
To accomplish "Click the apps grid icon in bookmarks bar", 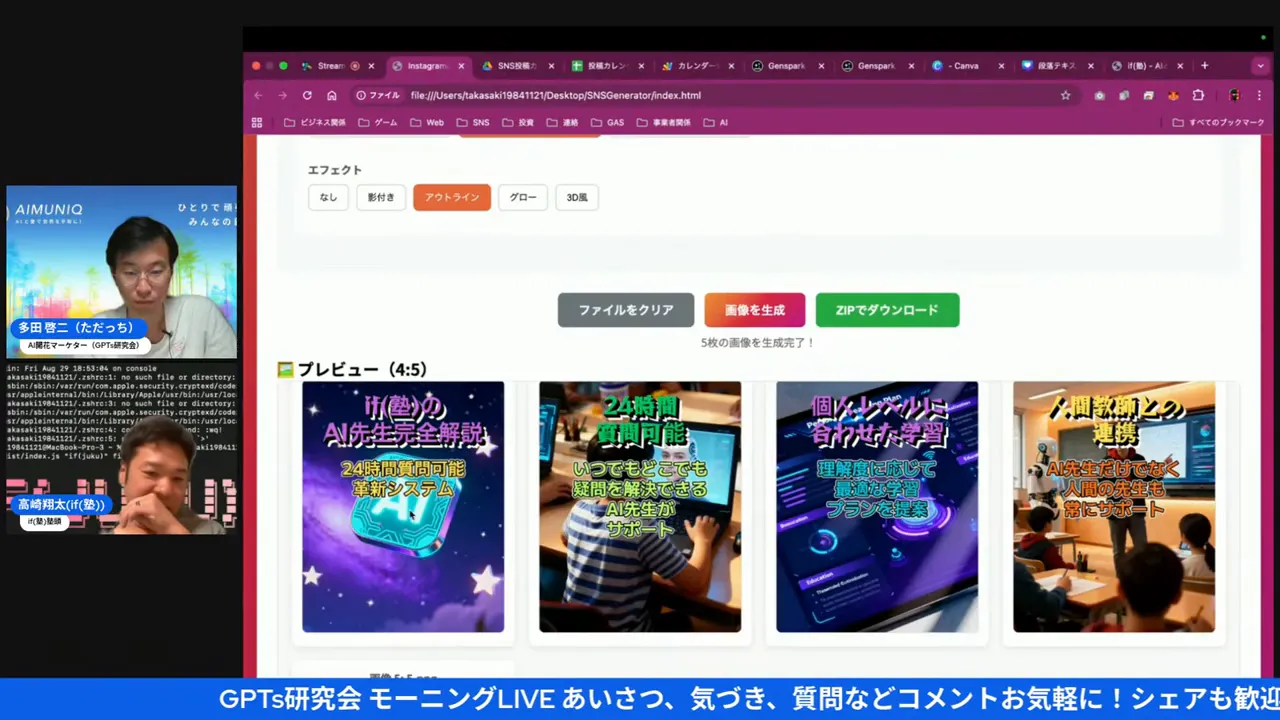I will [x=257, y=123].
